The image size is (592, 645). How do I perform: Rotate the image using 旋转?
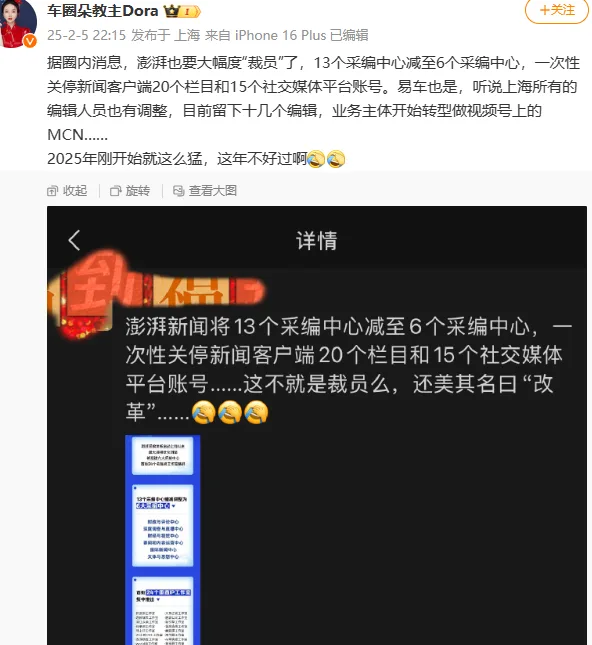tap(130, 191)
